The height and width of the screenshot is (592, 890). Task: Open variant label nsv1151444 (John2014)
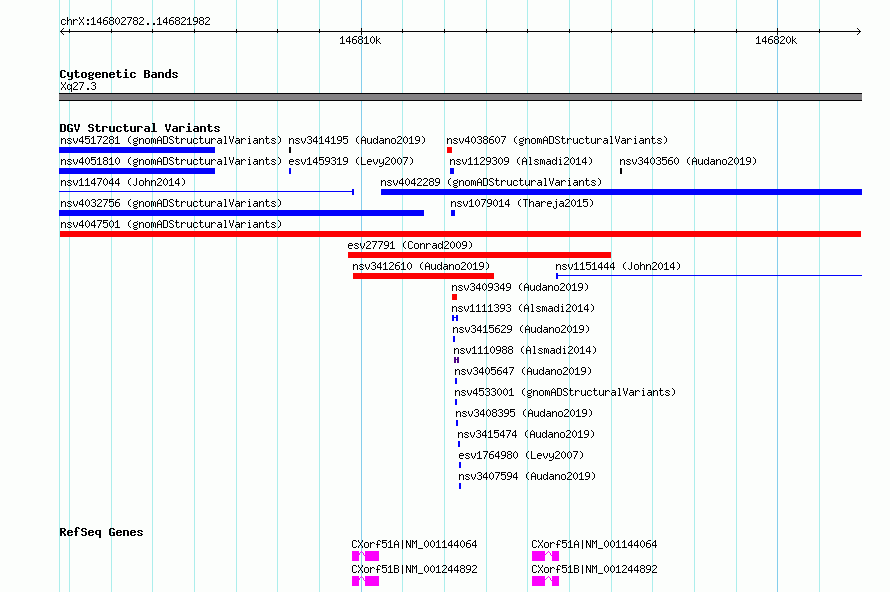coord(618,266)
